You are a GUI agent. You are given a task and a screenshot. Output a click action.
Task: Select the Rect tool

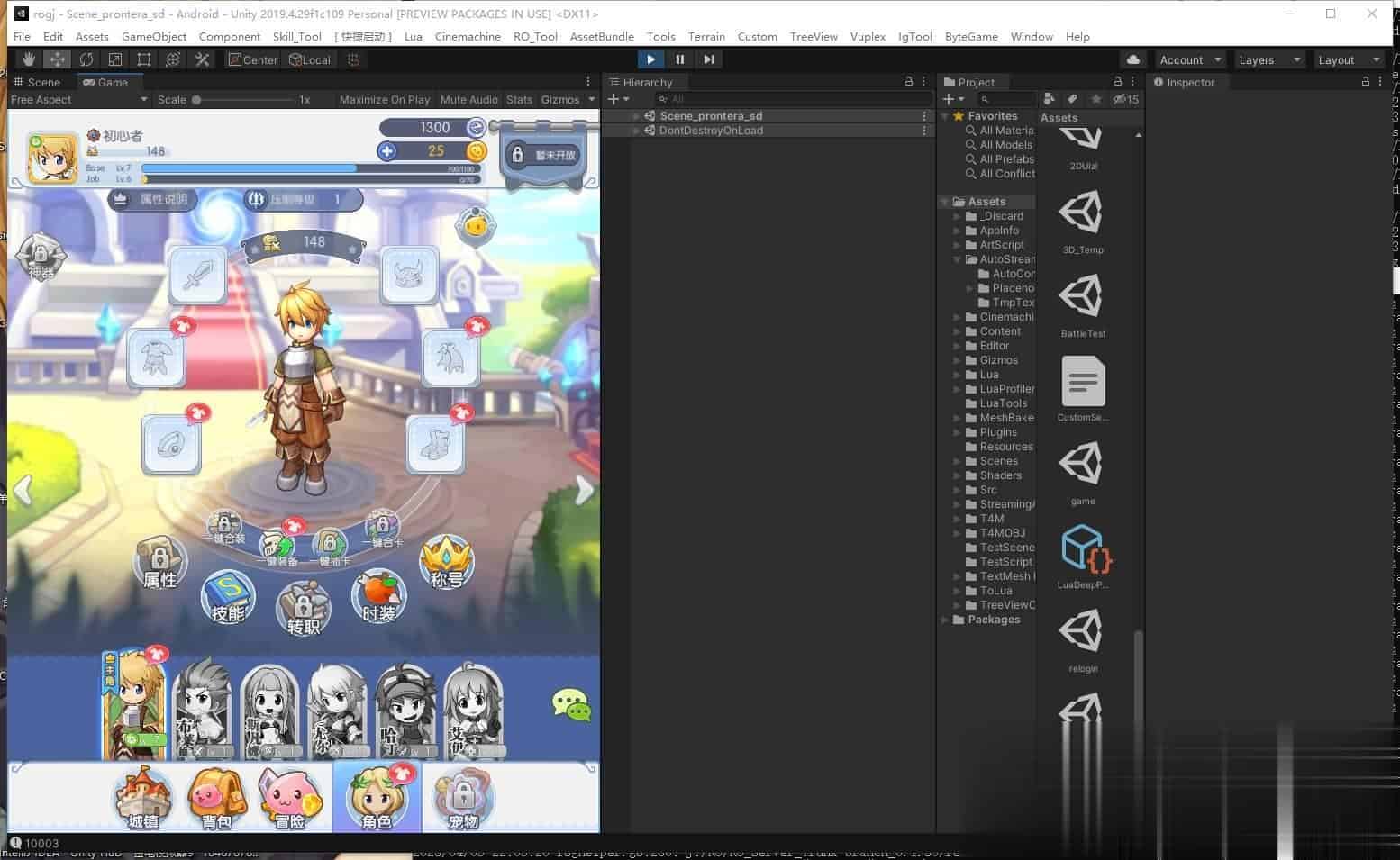coord(144,59)
